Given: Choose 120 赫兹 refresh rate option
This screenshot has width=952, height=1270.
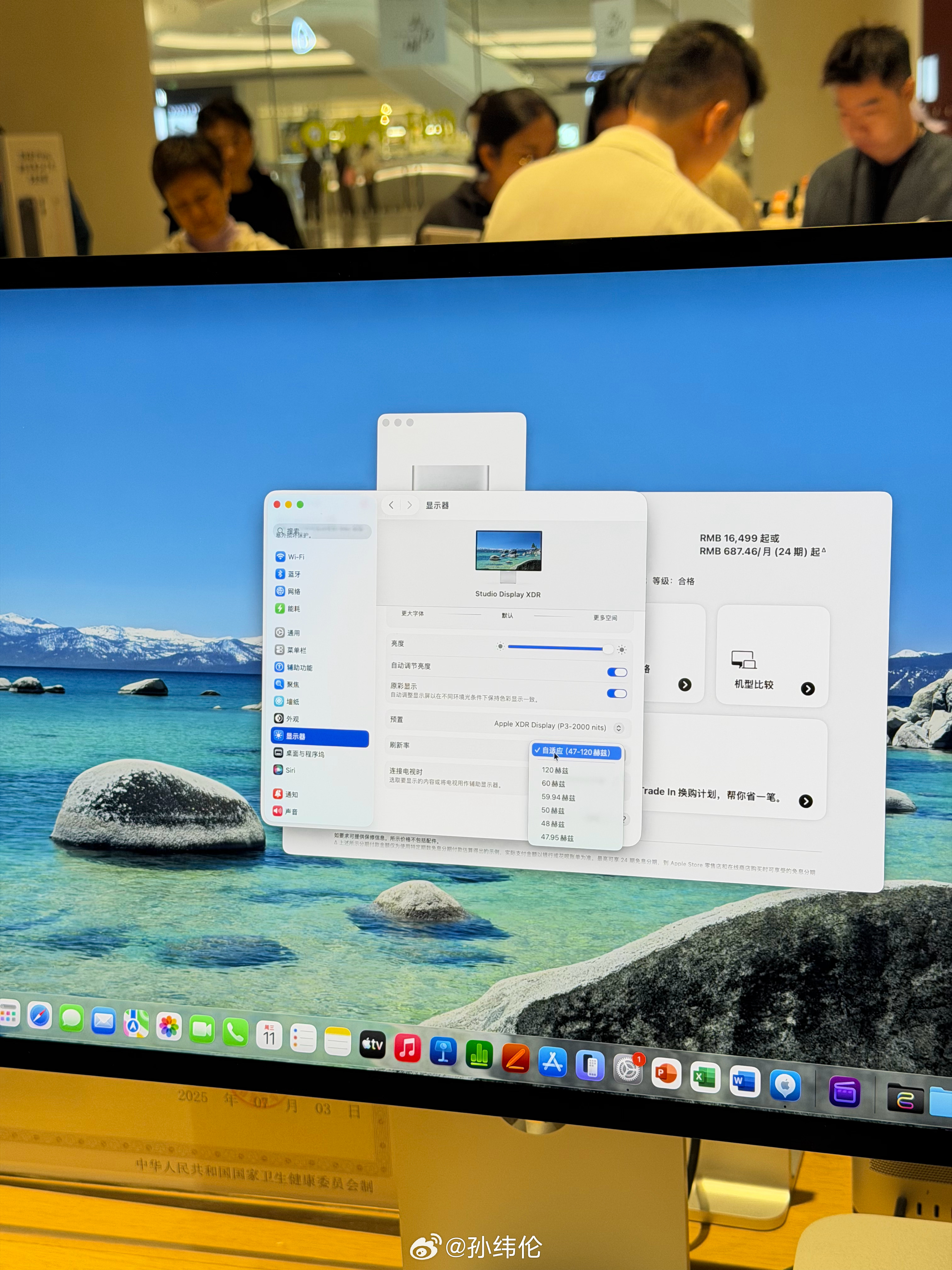Looking at the screenshot, I should point(555,770).
